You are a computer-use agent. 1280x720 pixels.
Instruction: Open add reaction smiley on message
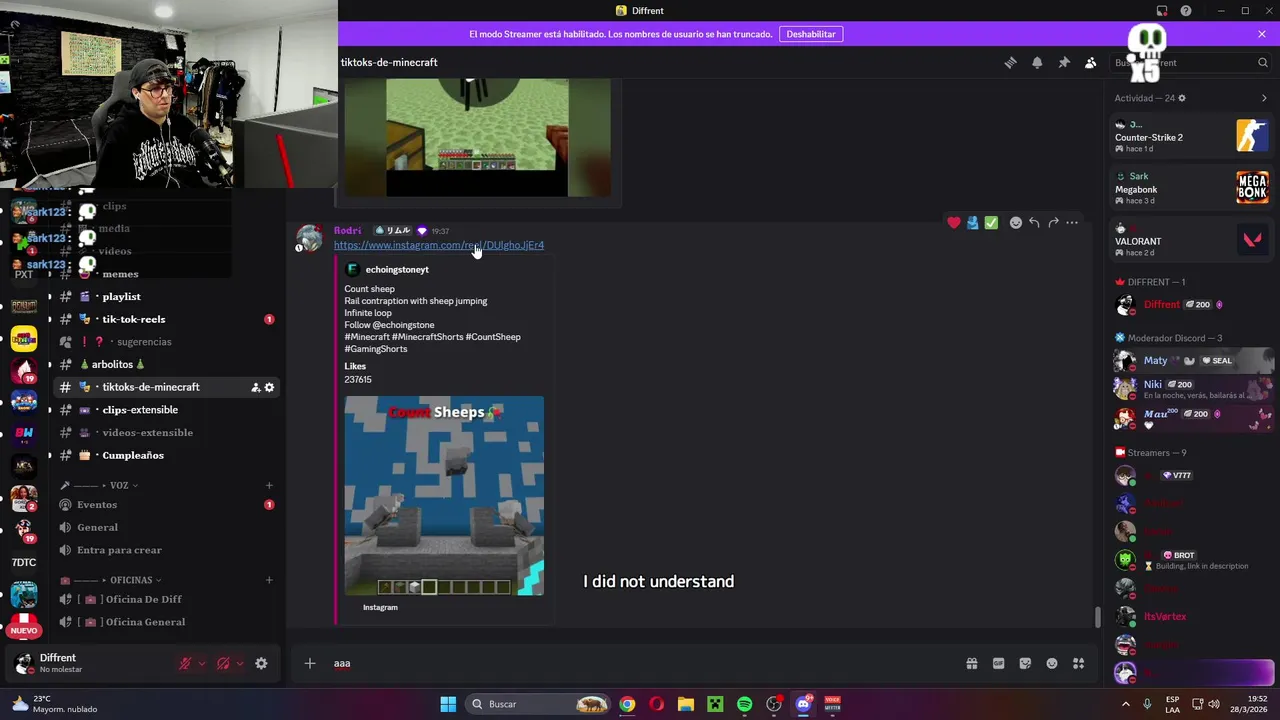(1016, 222)
